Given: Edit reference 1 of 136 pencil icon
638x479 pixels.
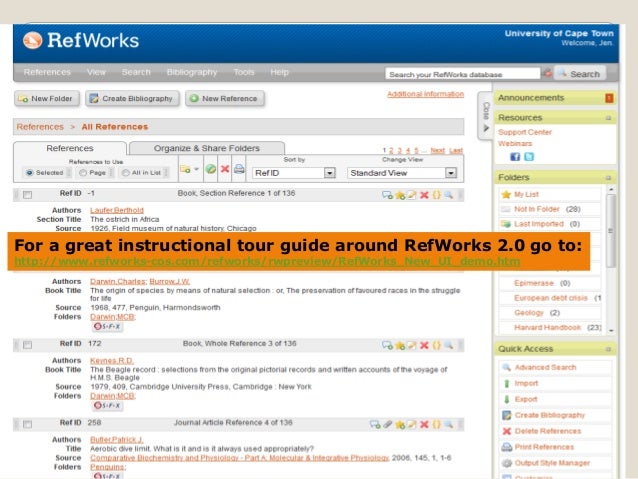Looking at the screenshot, I should [x=412, y=195].
